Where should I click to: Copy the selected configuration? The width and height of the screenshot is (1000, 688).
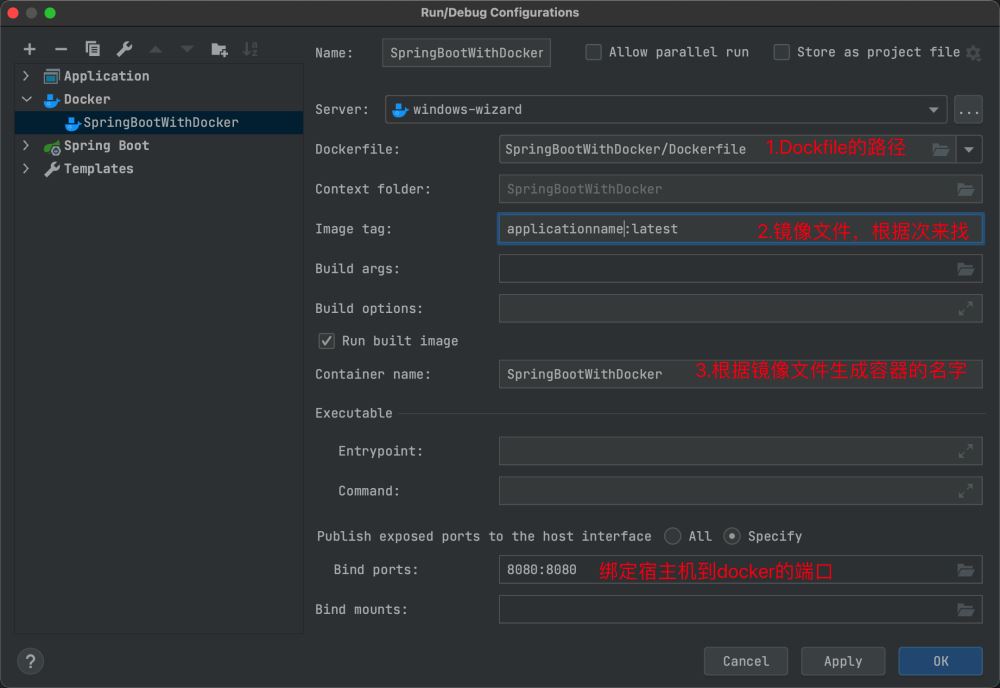pyautogui.click(x=92, y=49)
